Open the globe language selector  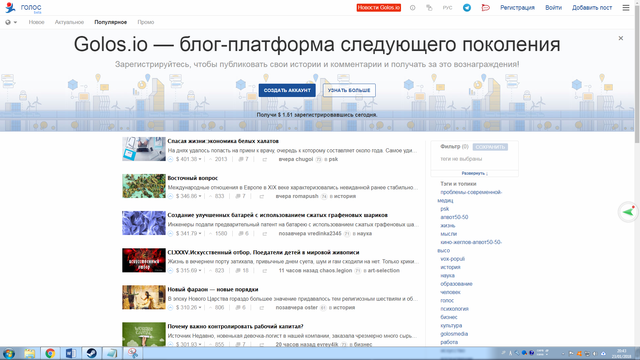tap(11, 22)
